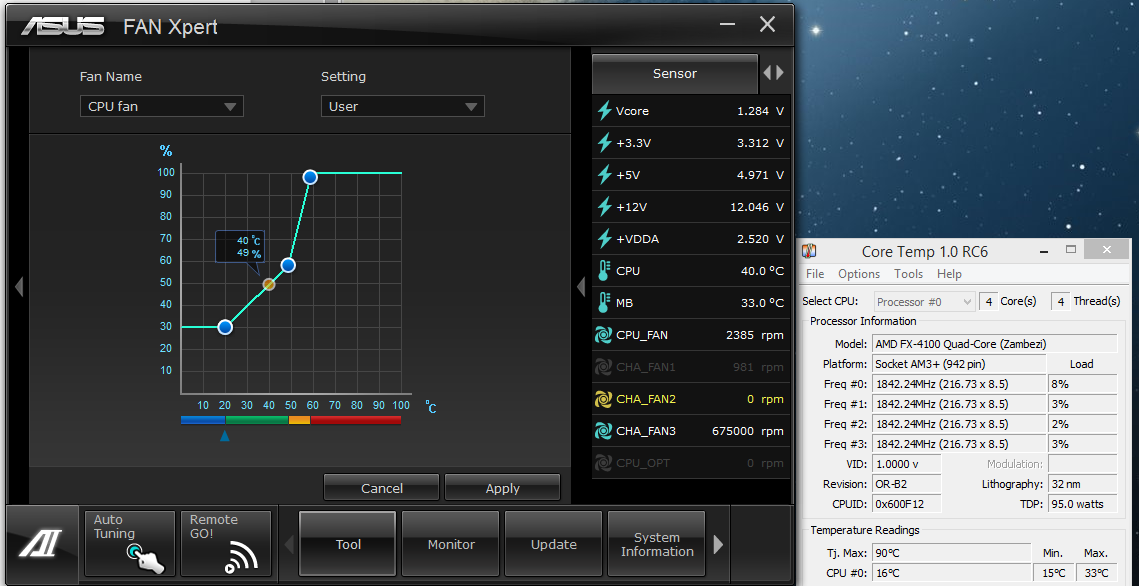Screen dimensions: 1139x586
Task: Click the green zone of temperature bar
Action: pos(257,420)
